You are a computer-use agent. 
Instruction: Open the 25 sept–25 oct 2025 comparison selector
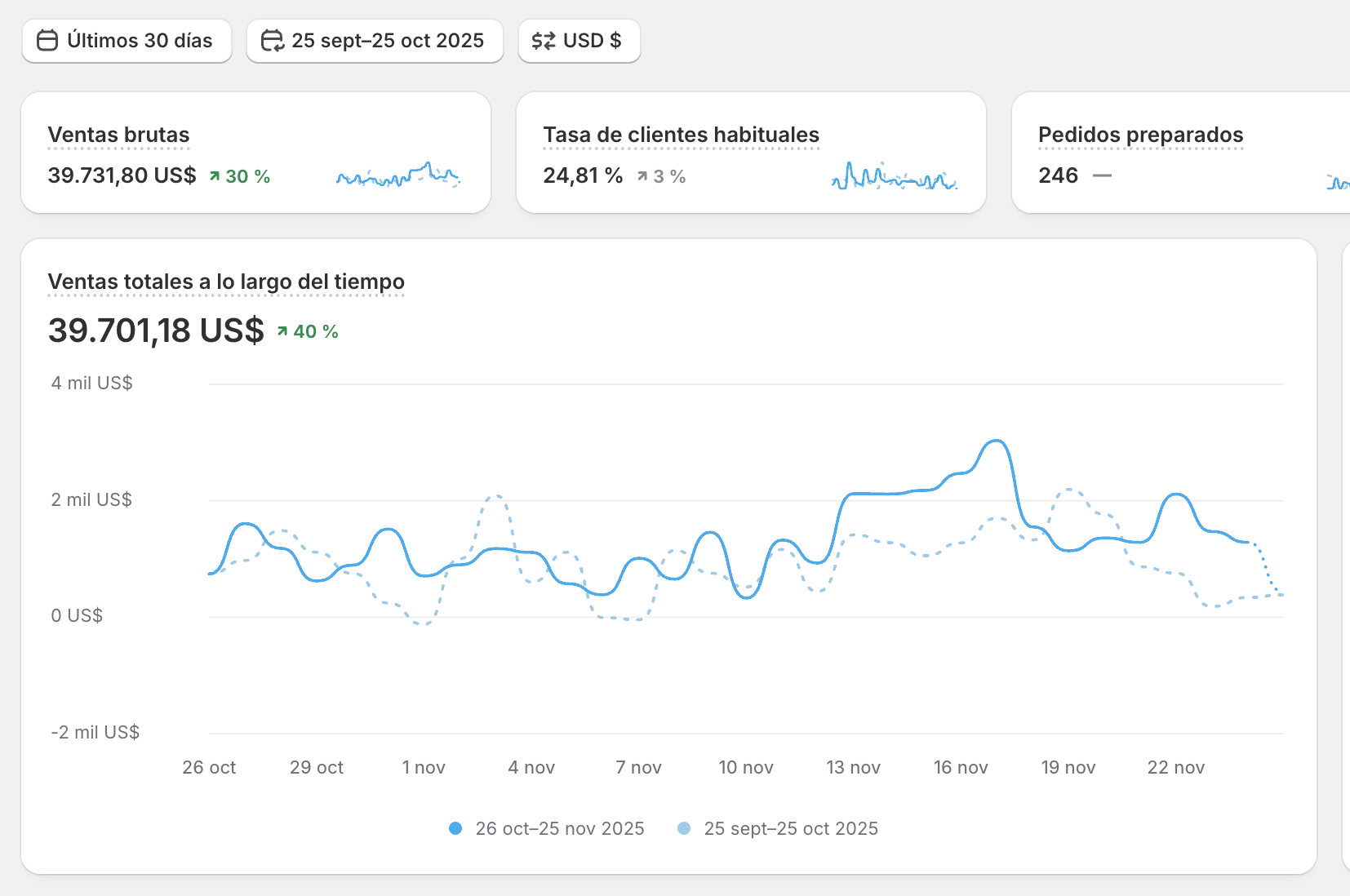pos(375,41)
